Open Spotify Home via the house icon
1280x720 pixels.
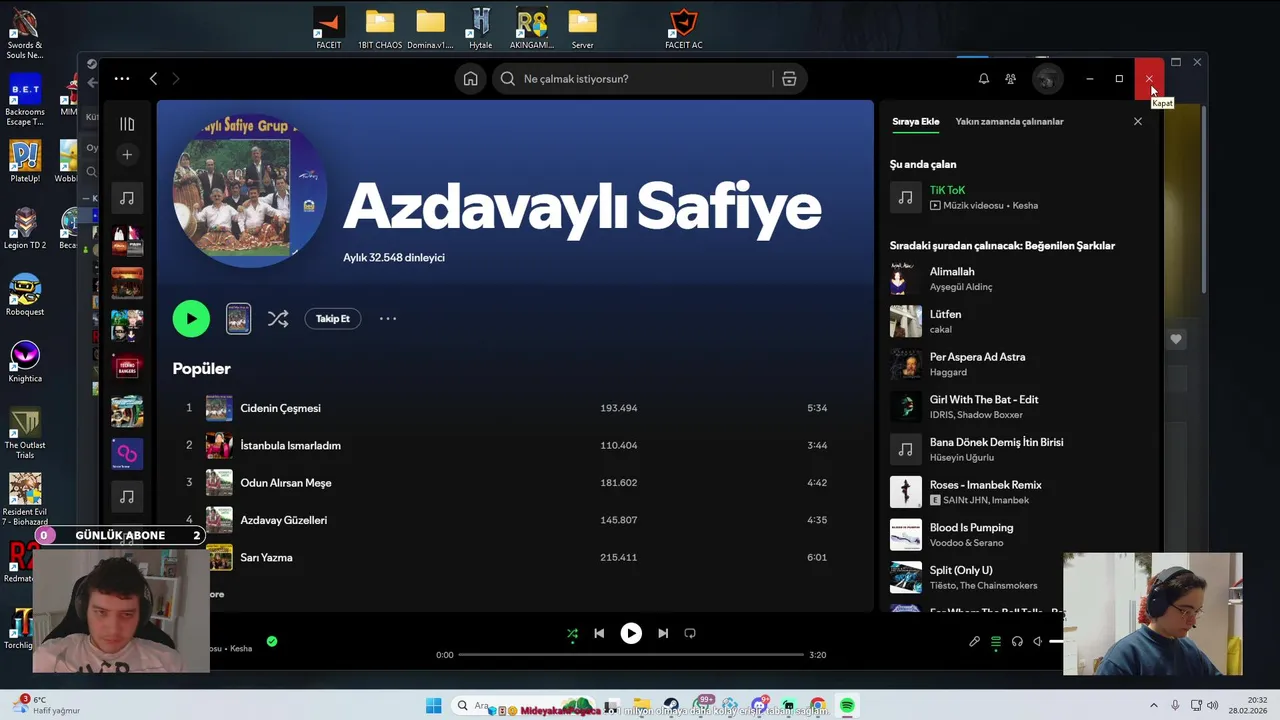click(x=470, y=79)
